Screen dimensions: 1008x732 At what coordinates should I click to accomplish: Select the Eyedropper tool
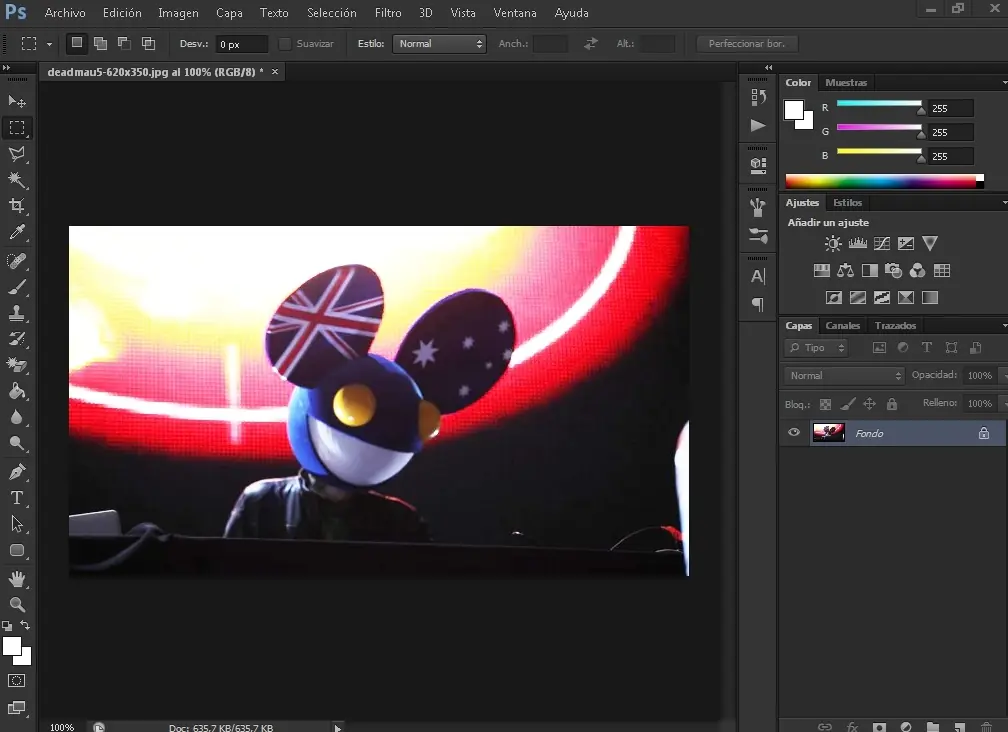coord(17,232)
